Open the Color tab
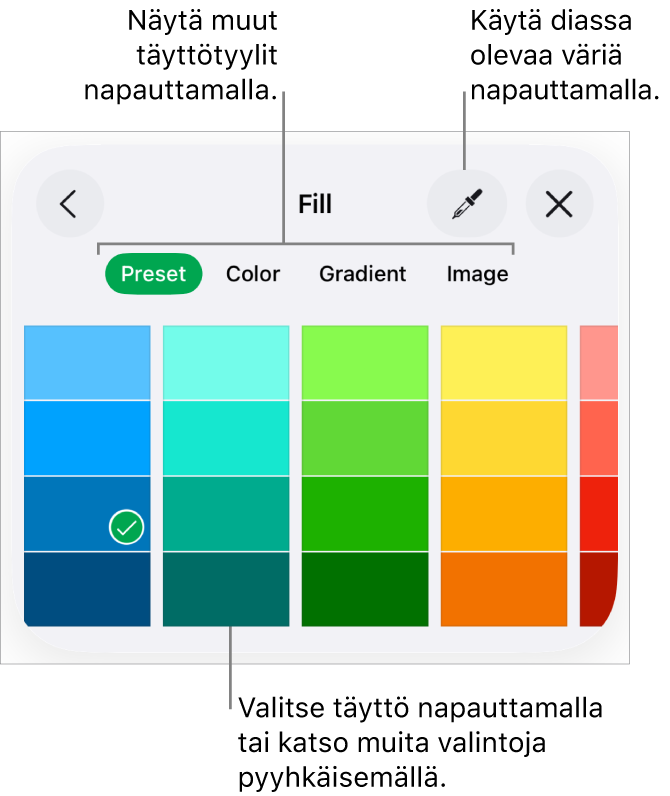This screenshot has width=670, height=796. (x=253, y=274)
